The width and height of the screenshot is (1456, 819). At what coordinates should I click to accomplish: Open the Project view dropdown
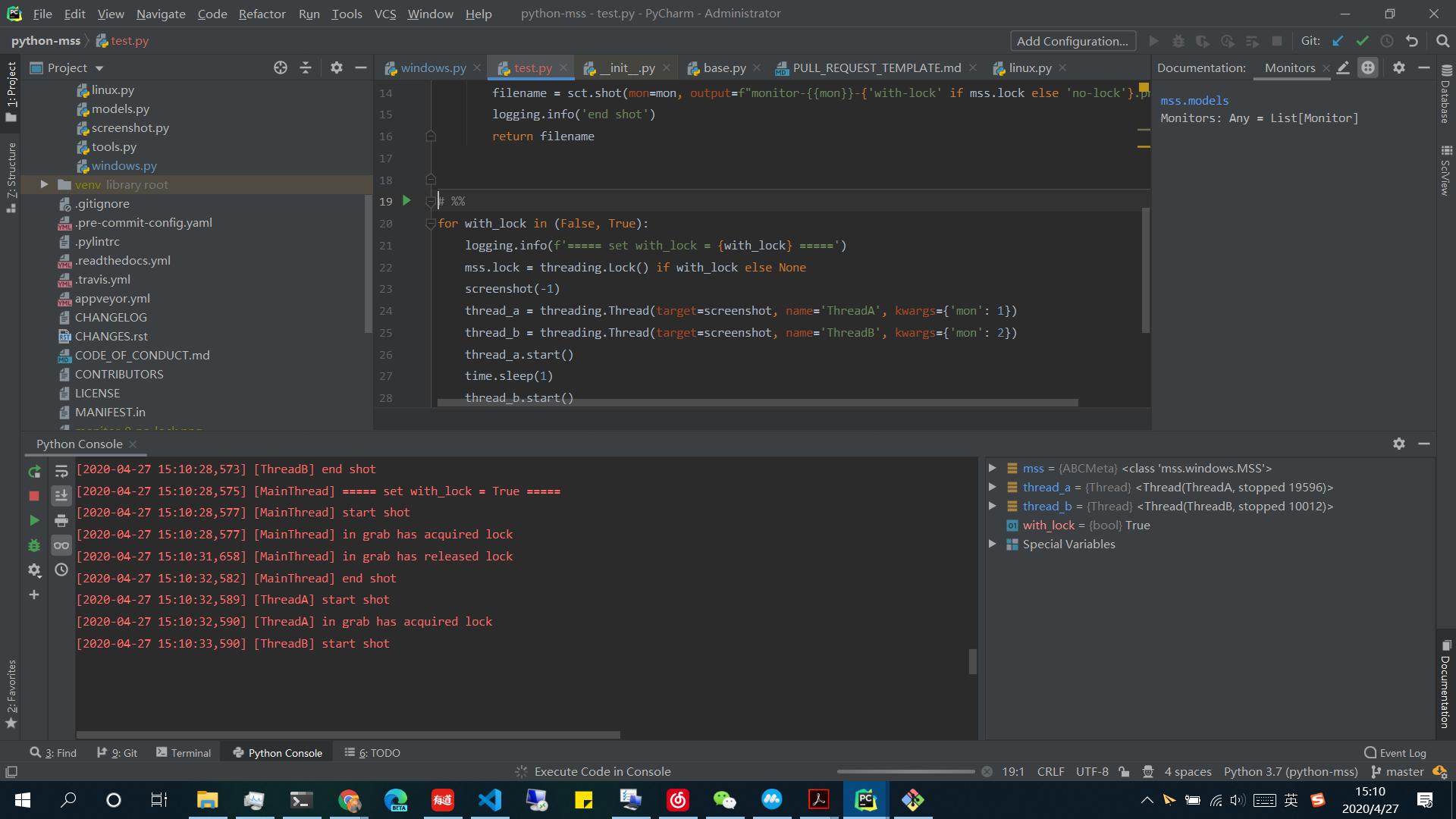[99, 68]
